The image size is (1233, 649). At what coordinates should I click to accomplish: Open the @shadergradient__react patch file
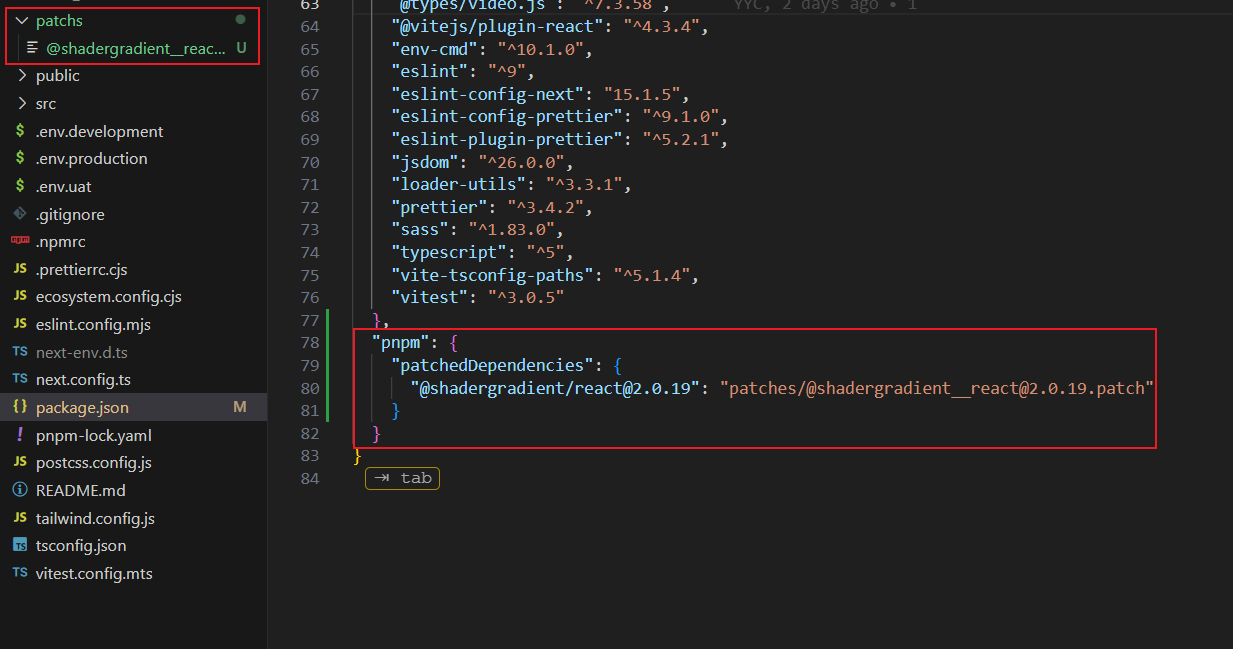click(135, 48)
